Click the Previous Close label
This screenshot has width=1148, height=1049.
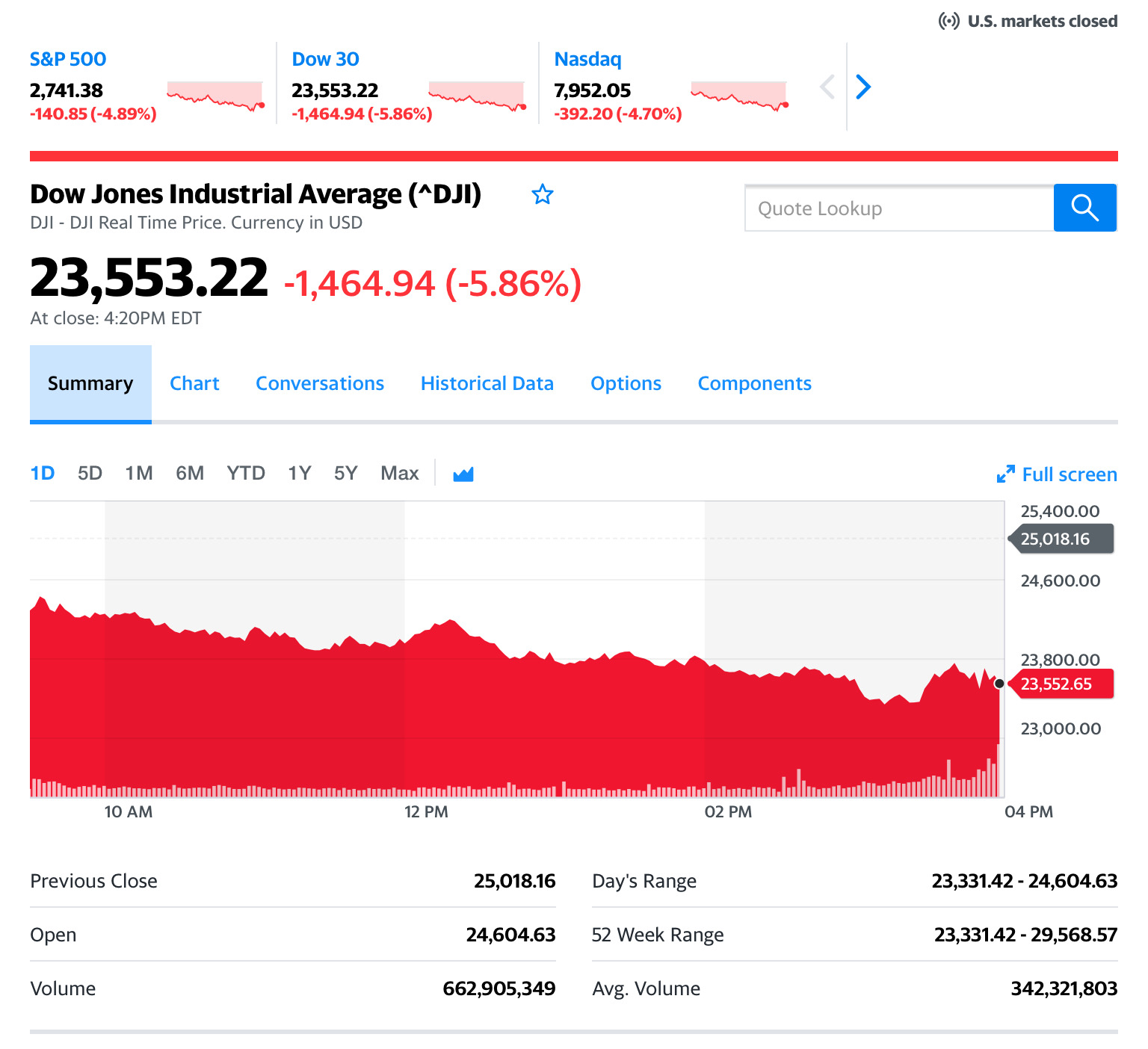pos(94,881)
